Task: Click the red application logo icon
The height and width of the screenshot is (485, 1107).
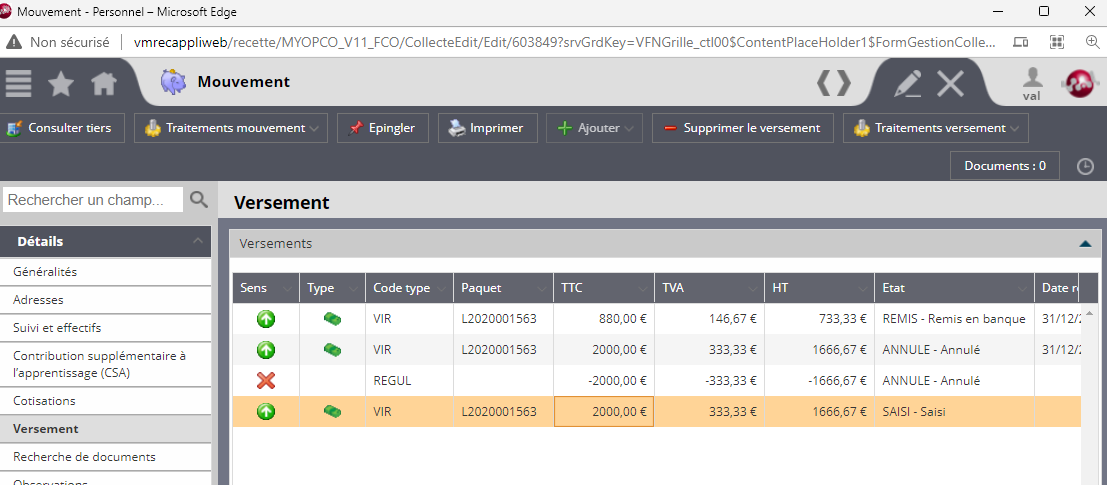Action: 1080,83
